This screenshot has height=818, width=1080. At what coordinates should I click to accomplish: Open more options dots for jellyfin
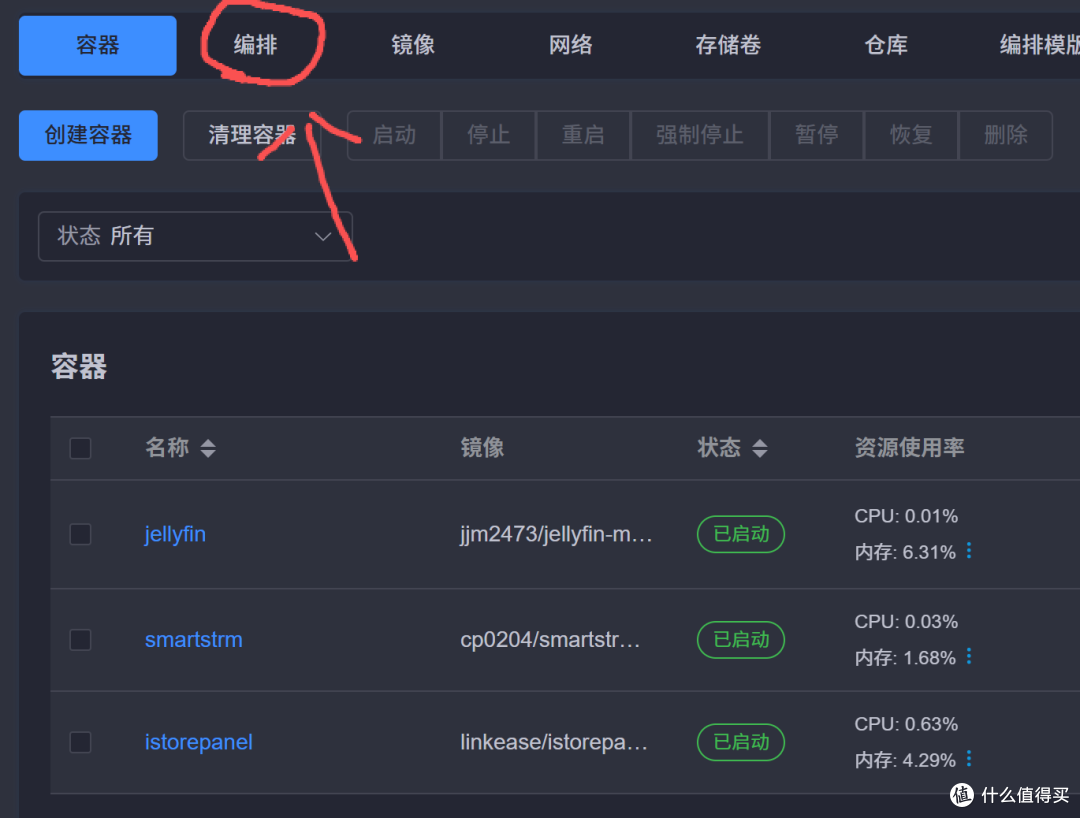coord(969,551)
